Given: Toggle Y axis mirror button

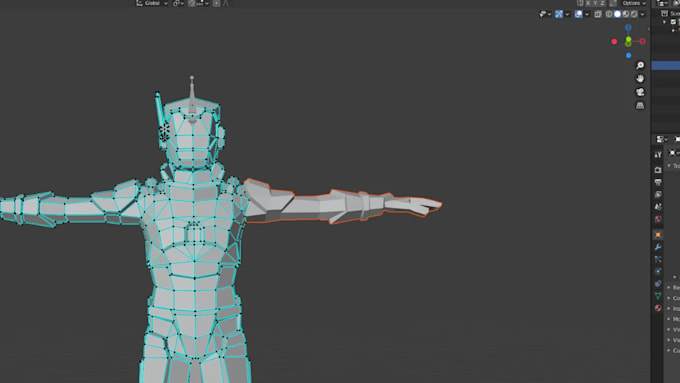Looking at the screenshot, I should pyautogui.click(x=595, y=3).
